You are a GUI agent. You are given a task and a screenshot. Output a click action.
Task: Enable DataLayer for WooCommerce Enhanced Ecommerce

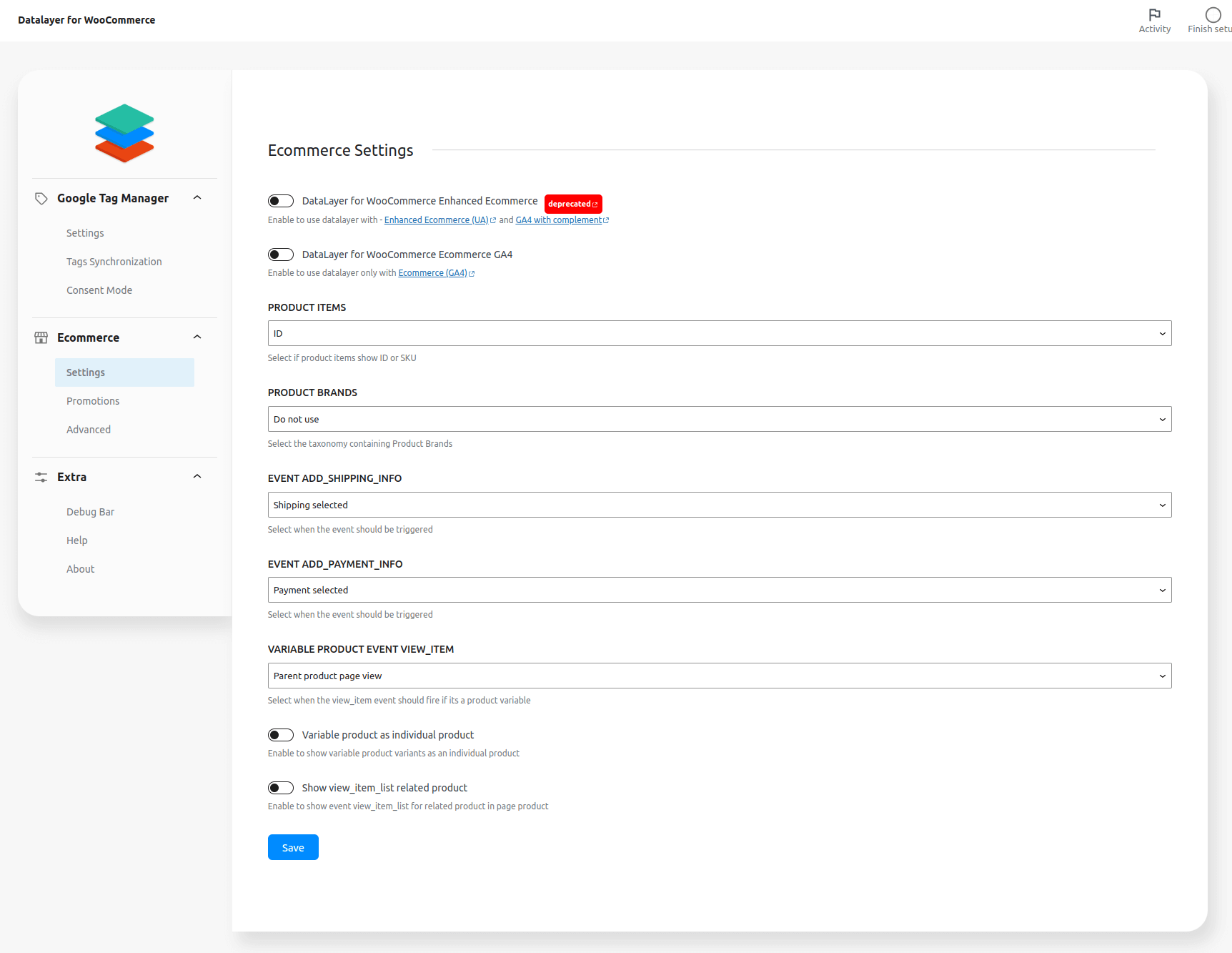pos(281,201)
